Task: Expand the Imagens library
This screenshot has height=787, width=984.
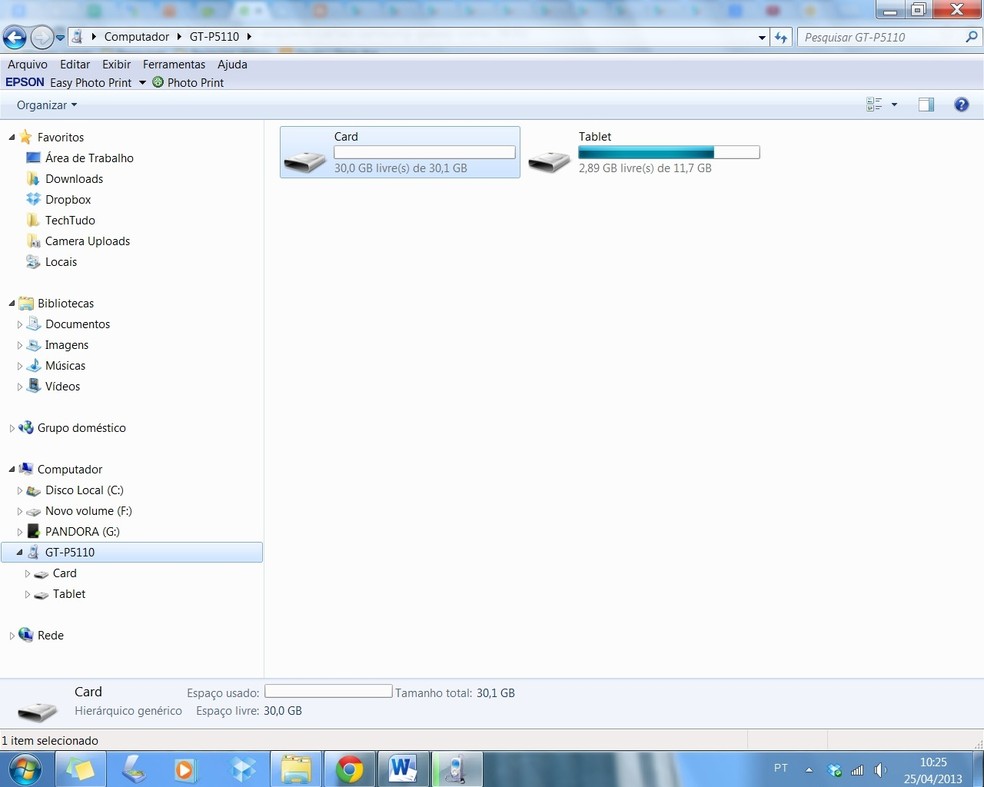Action: [19, 345]
